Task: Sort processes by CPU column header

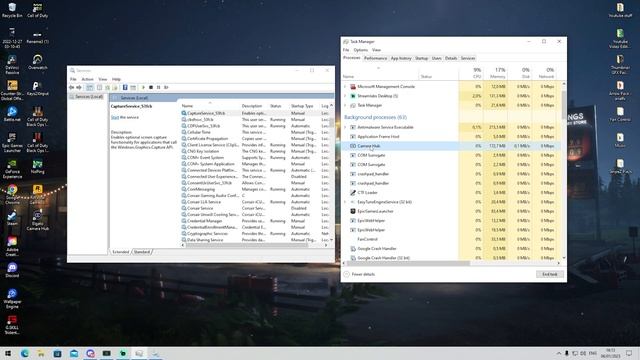Action: (471, 73)
